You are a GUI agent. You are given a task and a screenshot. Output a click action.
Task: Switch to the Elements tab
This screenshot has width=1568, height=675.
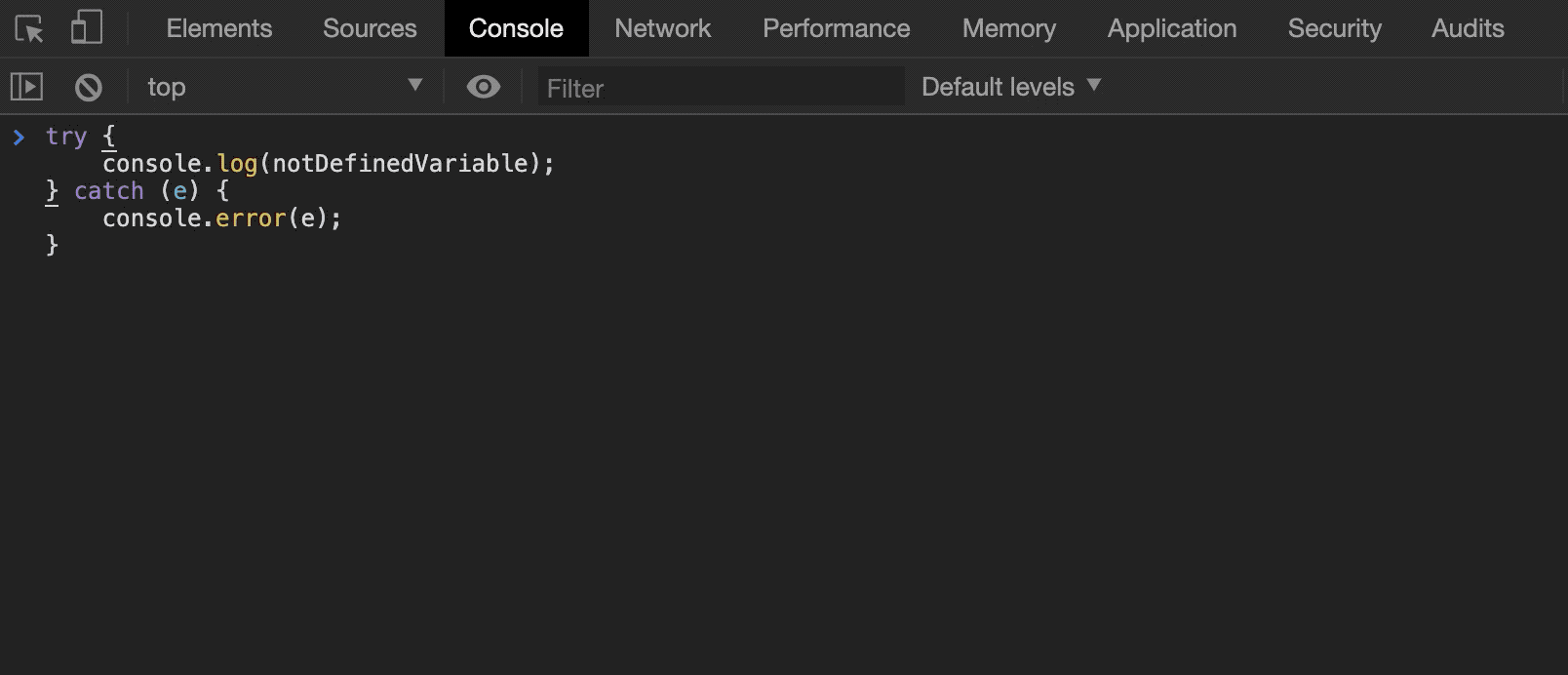(x=219, y=28)
